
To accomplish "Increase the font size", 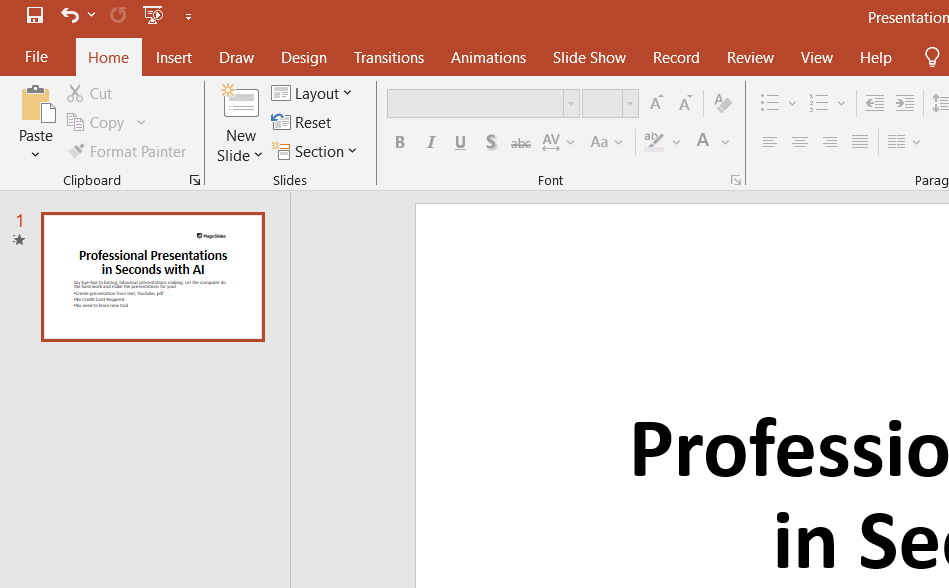I will [x=655, y=102].
